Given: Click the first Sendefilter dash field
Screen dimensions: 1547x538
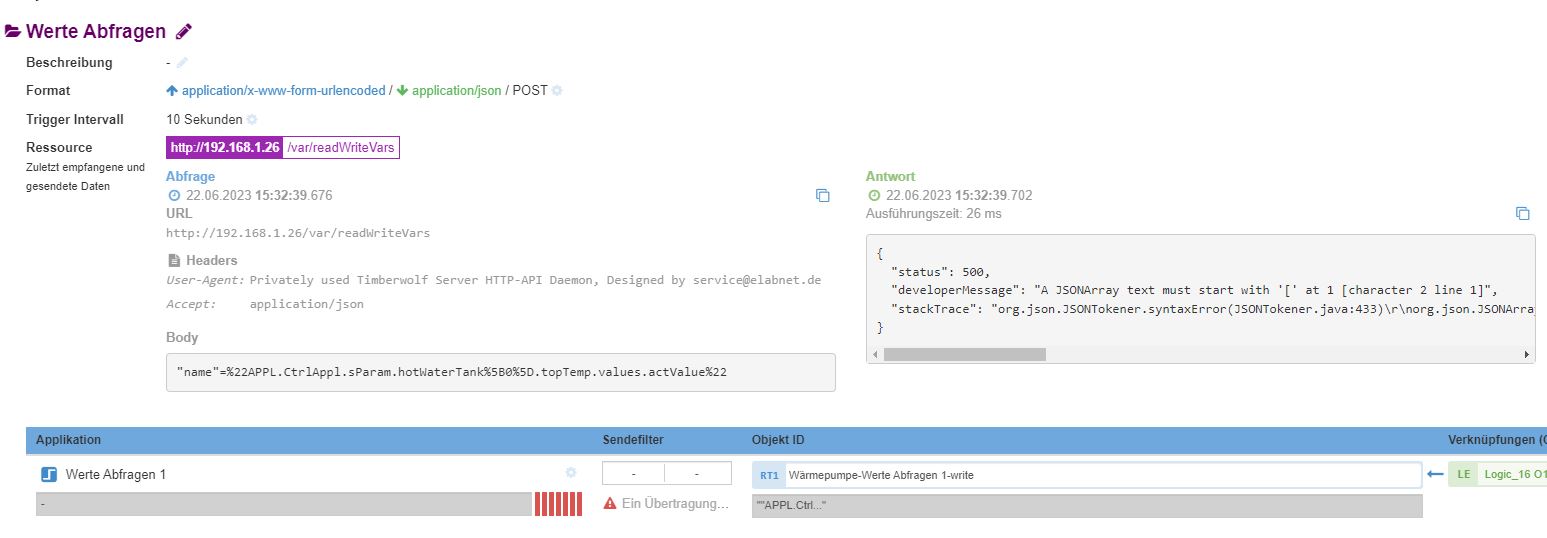Looking at the screenshot, I should point(633,474).
